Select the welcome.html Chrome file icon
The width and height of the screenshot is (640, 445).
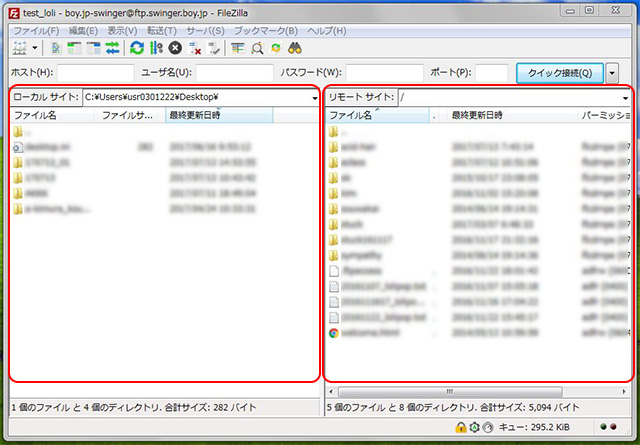(x=334, y=333)
